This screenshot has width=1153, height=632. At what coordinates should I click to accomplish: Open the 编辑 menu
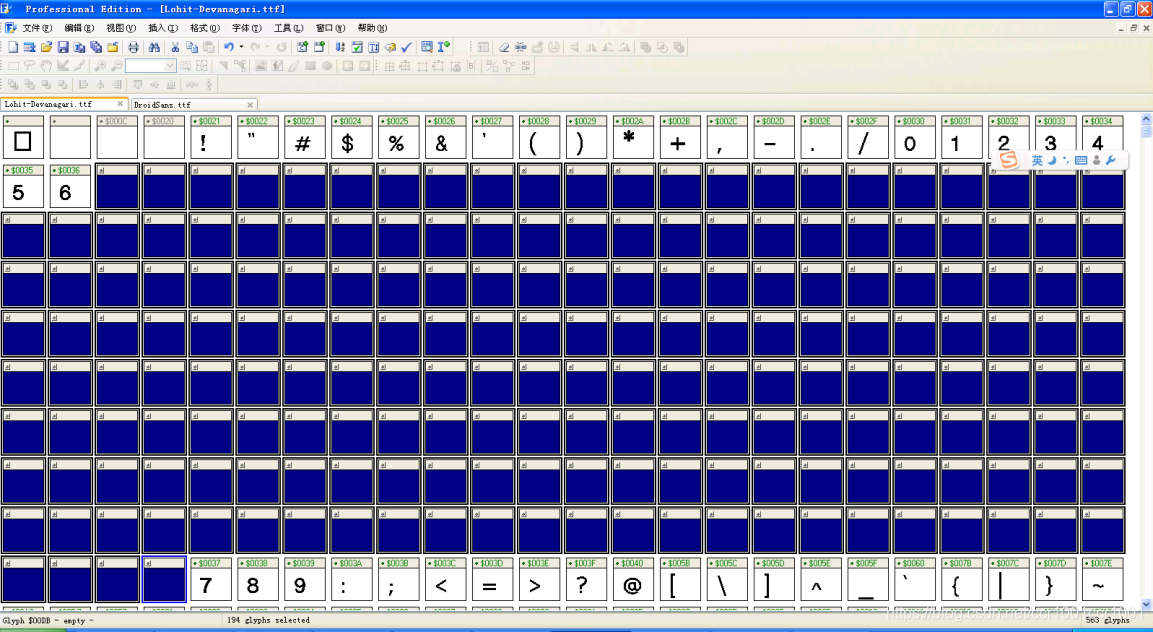click(x=79, y=28)
